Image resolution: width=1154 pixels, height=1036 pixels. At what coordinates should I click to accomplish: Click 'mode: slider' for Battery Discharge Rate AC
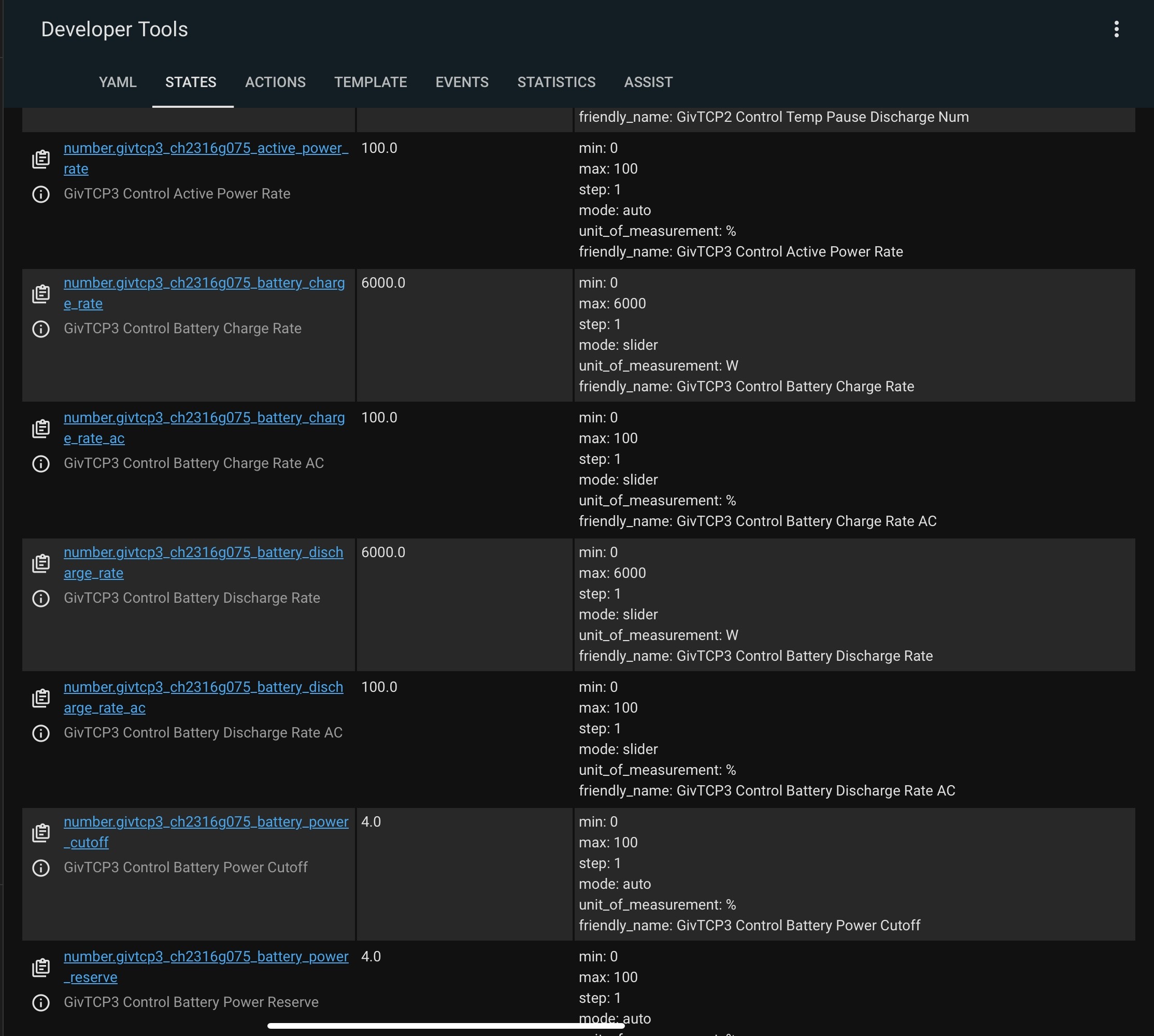(x=618, y=750)
